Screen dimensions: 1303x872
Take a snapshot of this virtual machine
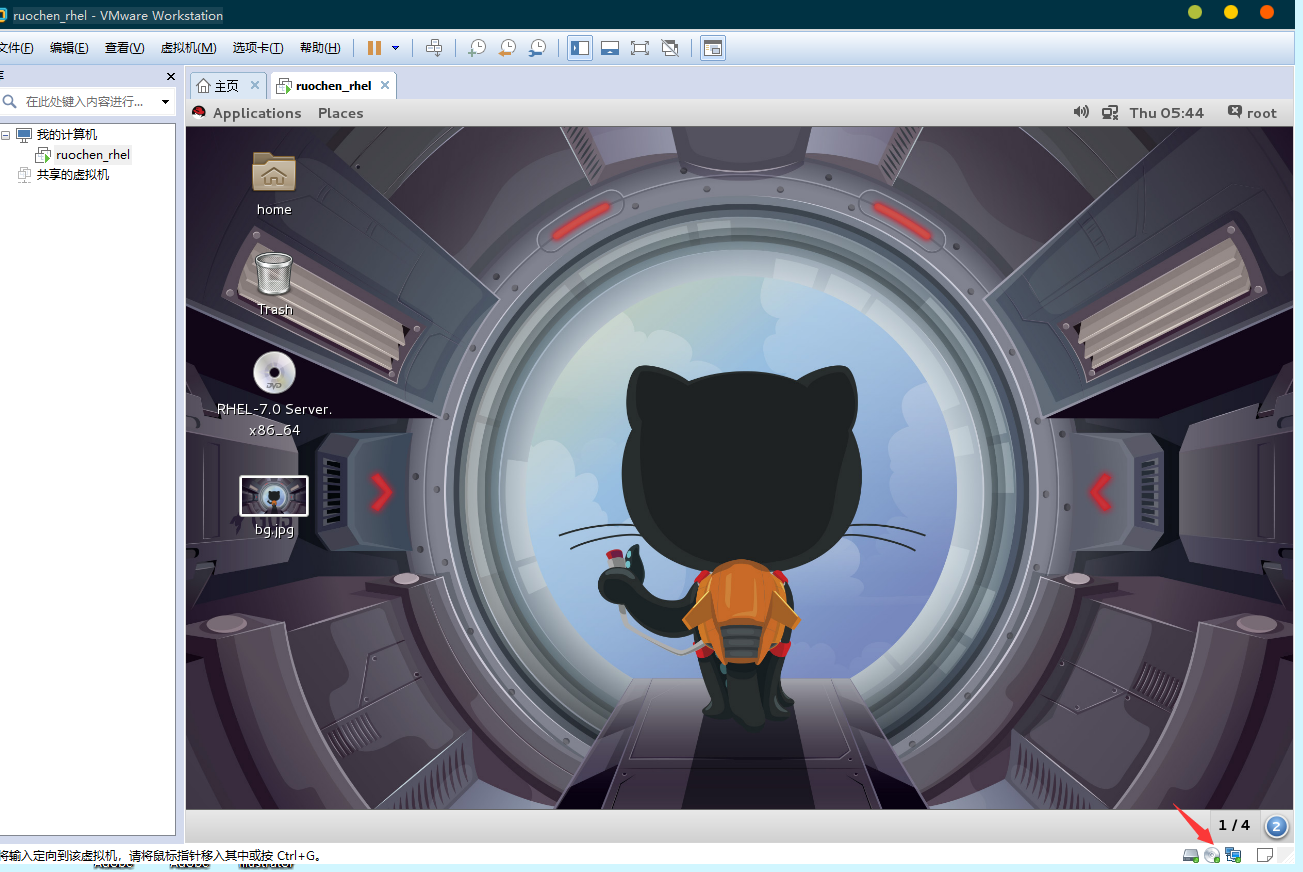[477, 48]
